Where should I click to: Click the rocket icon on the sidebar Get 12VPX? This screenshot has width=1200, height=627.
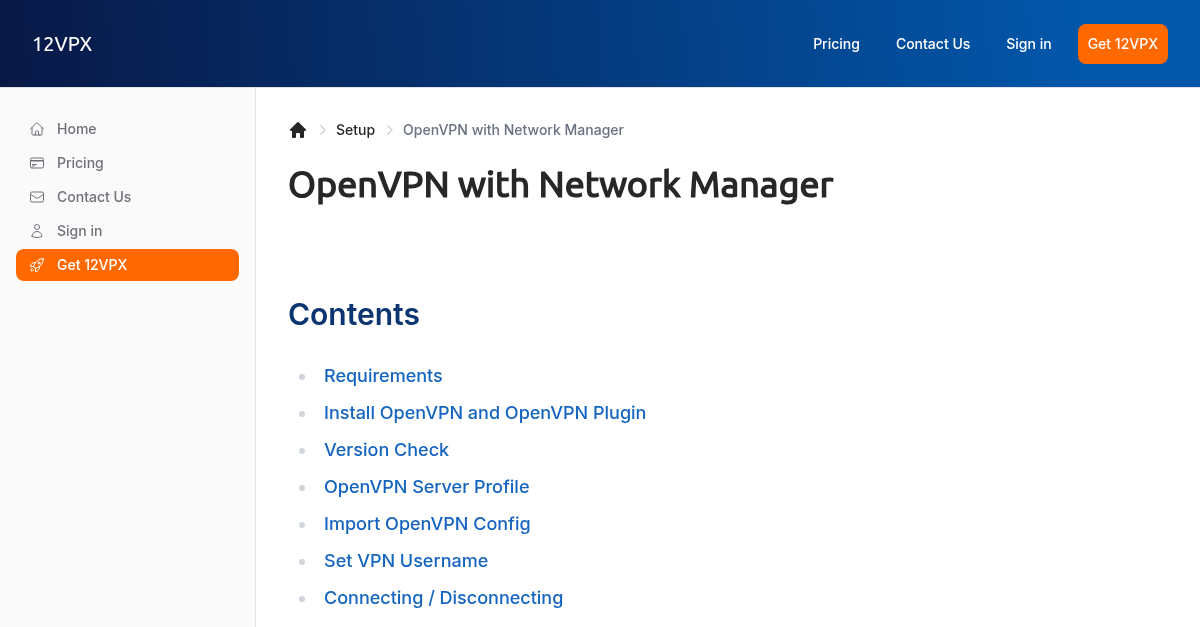[37, 265]
